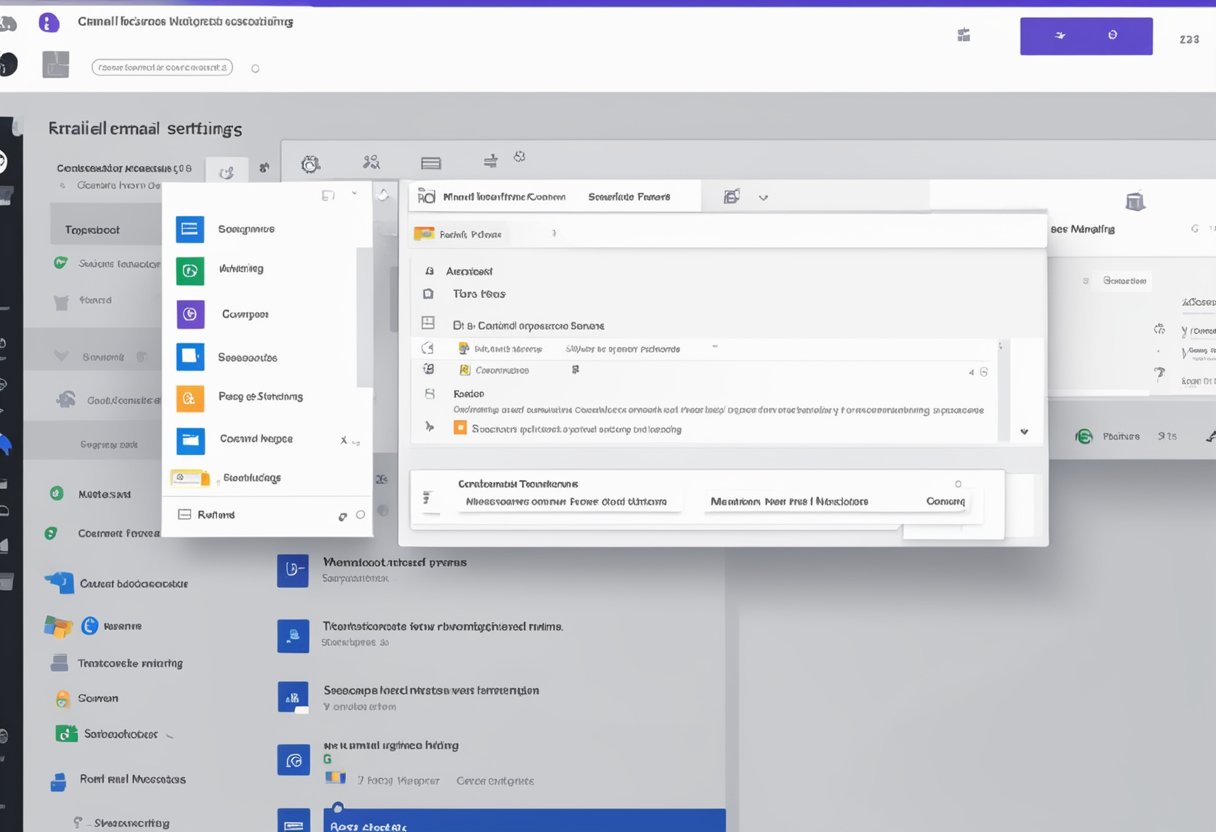
Task: Click the keyboard icon in the top toolbar
Action: (430, 162)
